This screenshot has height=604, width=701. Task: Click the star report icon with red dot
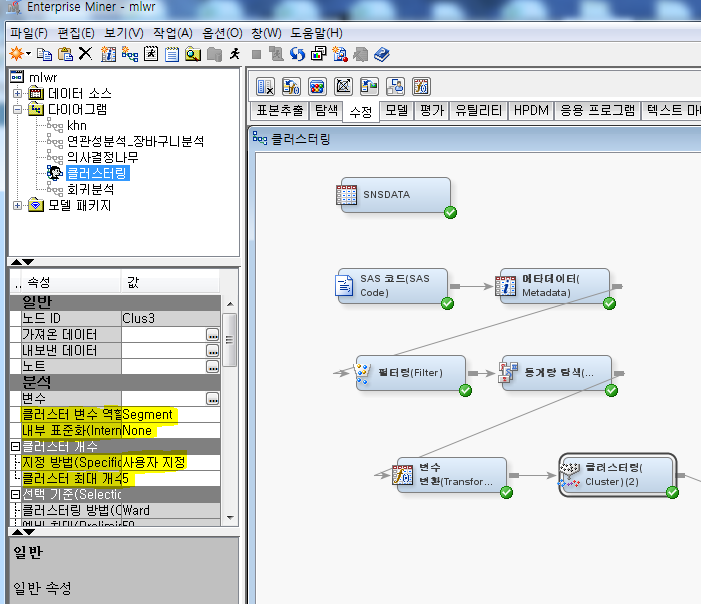(x=340, y=54)
